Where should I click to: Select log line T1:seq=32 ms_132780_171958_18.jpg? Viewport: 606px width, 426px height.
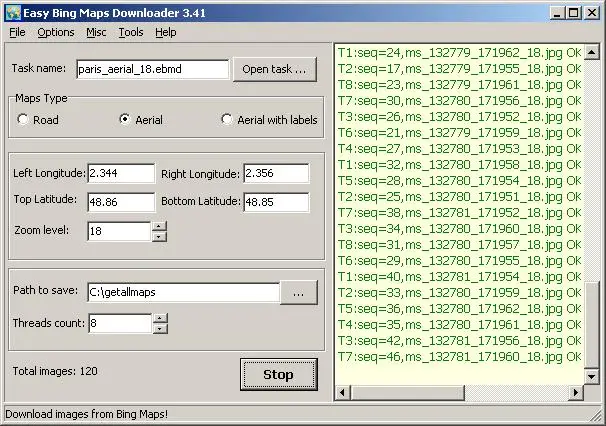460,165
